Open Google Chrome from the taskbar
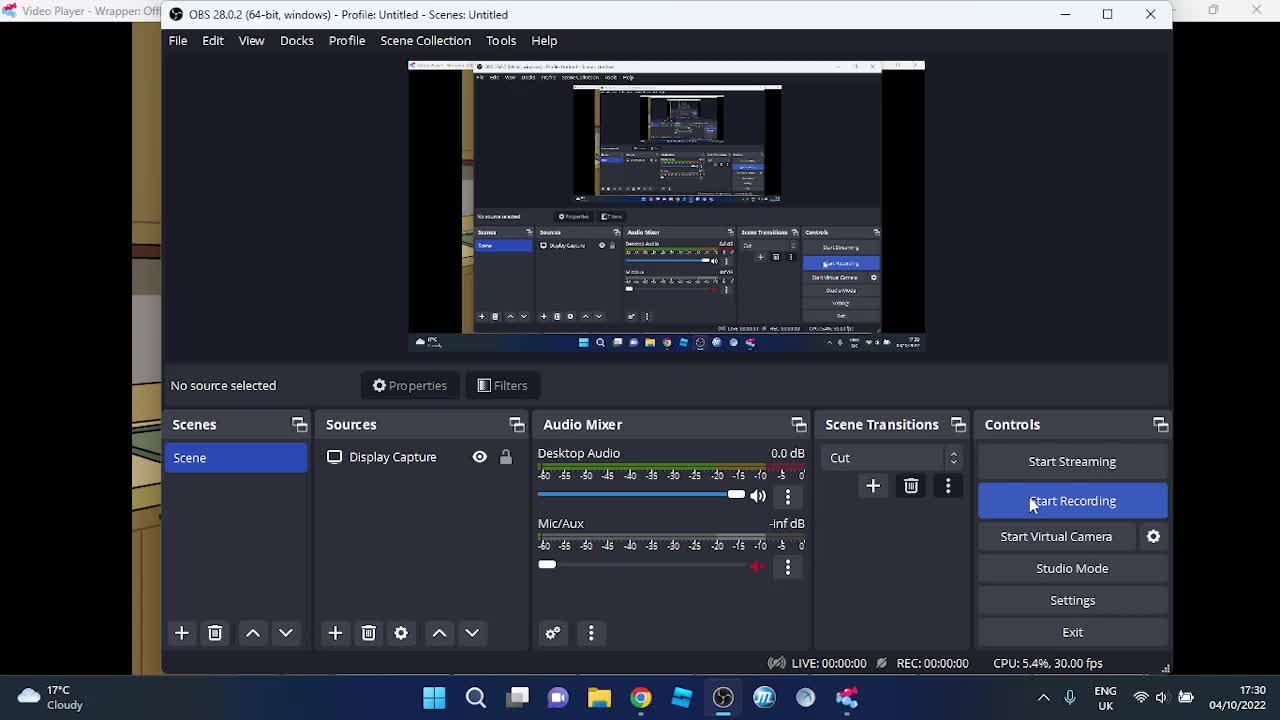The height and width of the screenshot is (720, 1280). point(641,698)
